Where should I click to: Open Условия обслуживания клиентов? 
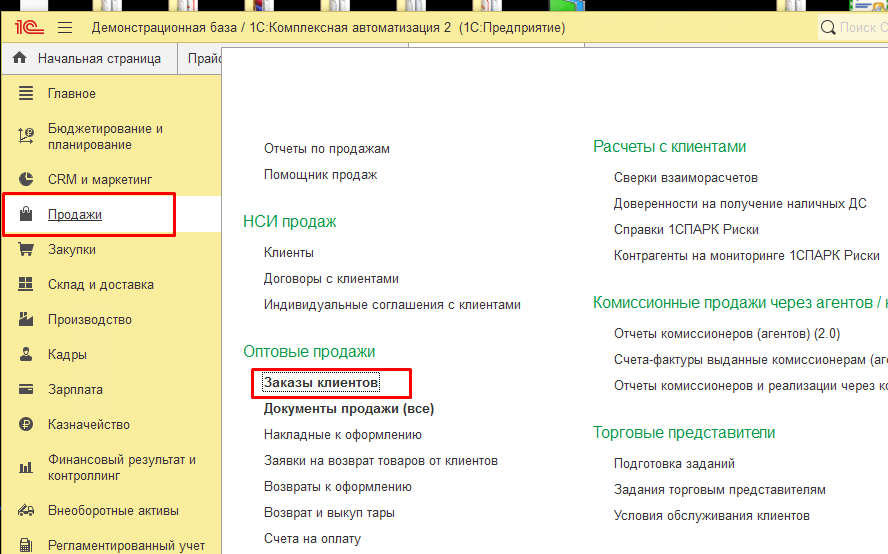711,516
